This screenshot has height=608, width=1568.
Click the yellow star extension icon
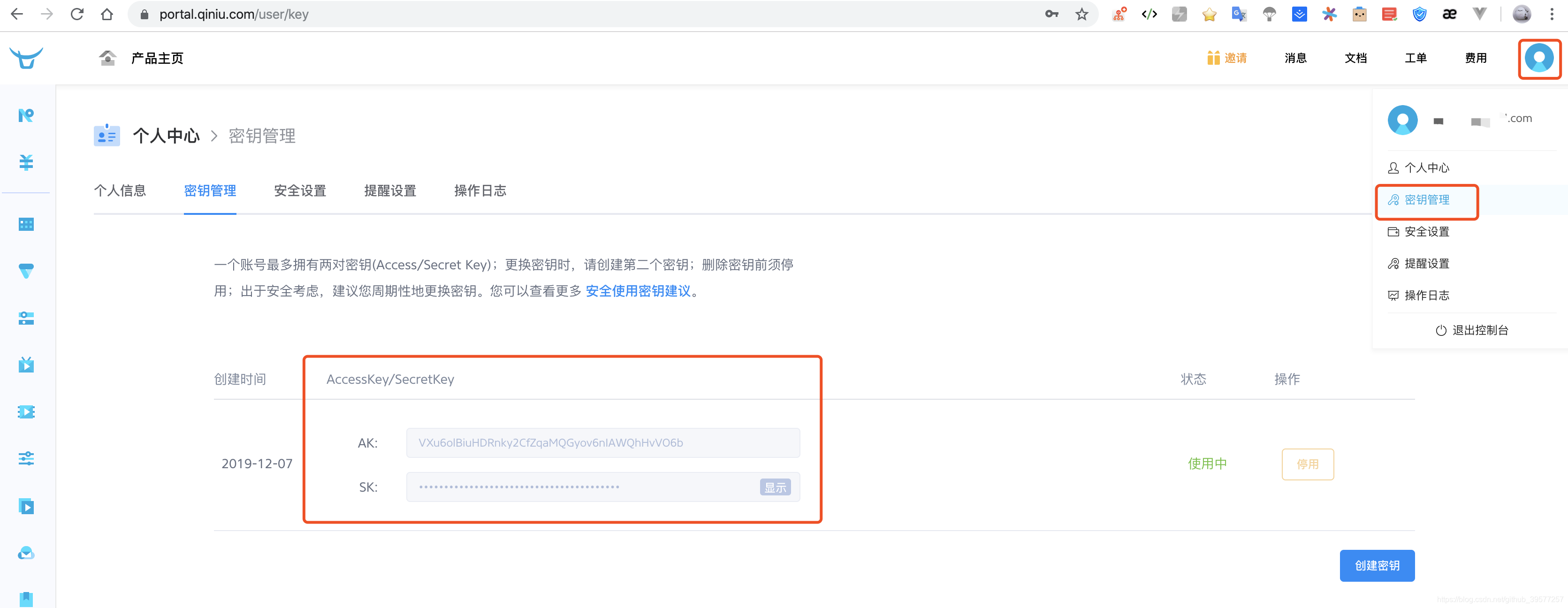(x=1210, y=14)
